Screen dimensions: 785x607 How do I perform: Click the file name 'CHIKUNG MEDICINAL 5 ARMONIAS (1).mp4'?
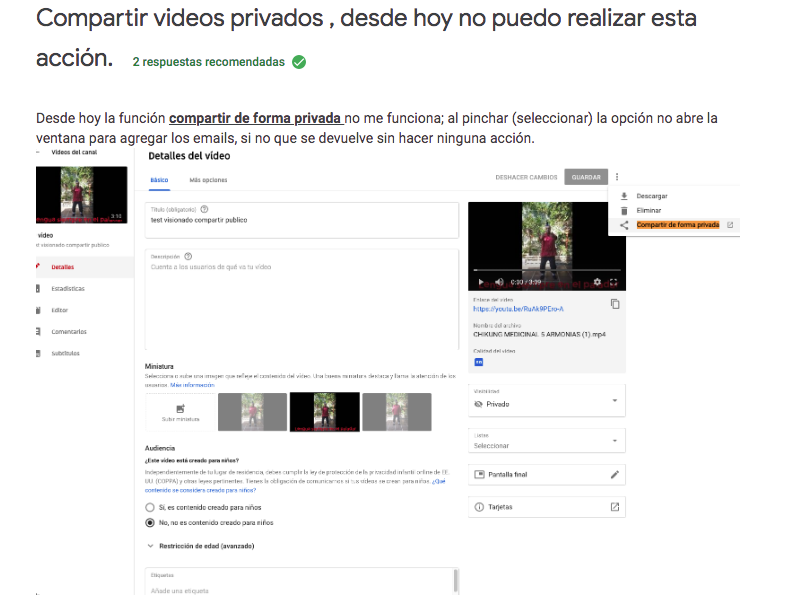(539, 335)
